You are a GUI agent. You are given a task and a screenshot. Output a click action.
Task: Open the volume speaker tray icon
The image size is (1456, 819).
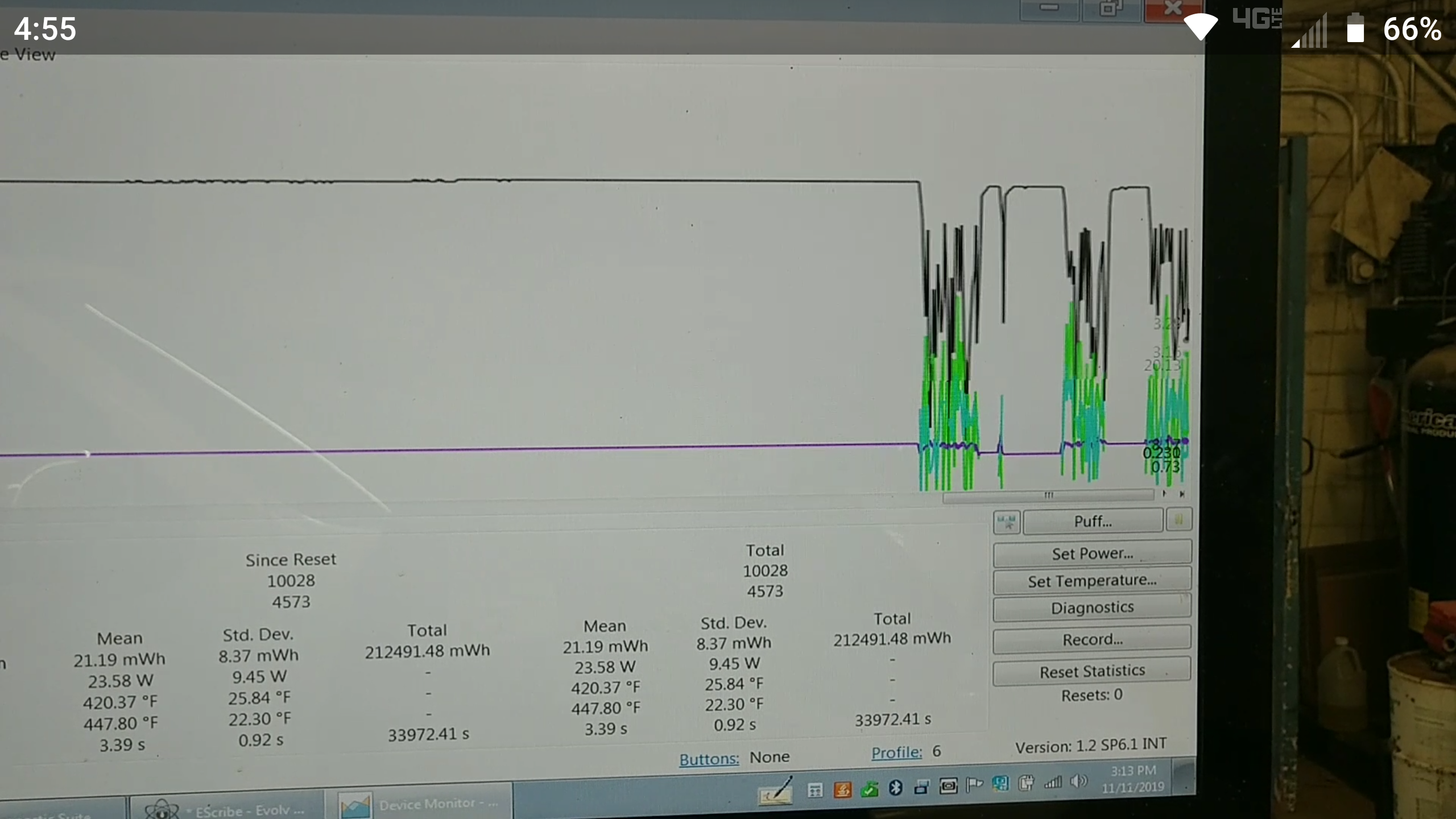[x=1078, y=781]
